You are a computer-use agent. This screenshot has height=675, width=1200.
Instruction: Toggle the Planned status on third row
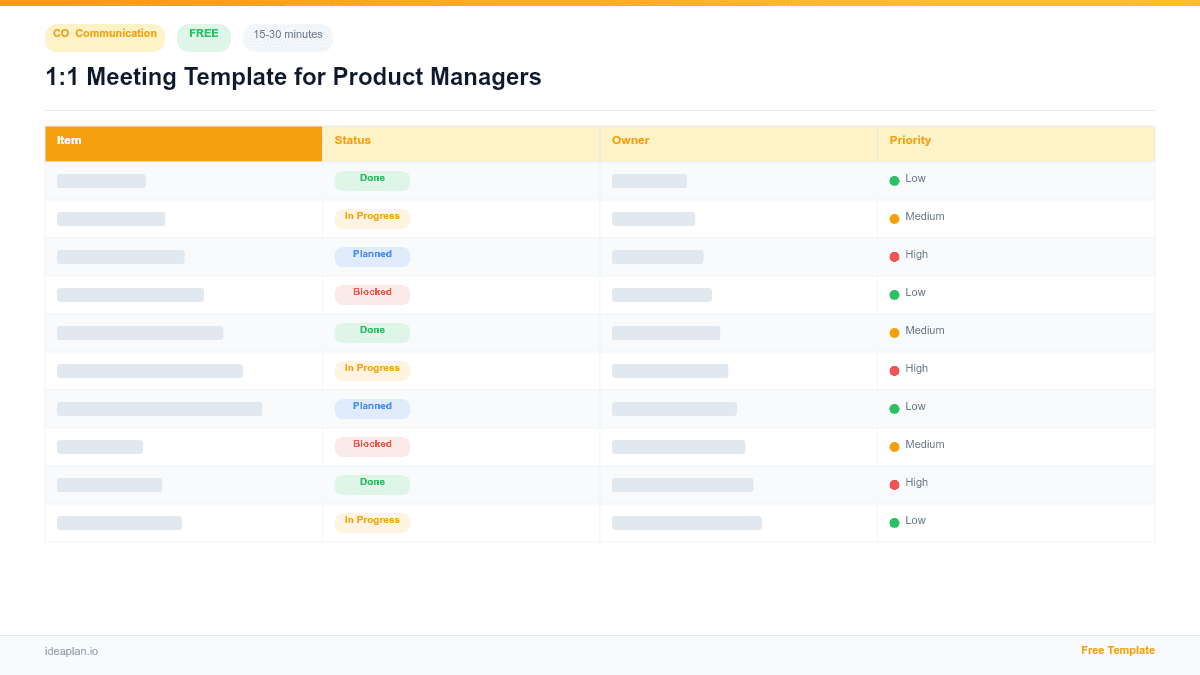point(372,255)
